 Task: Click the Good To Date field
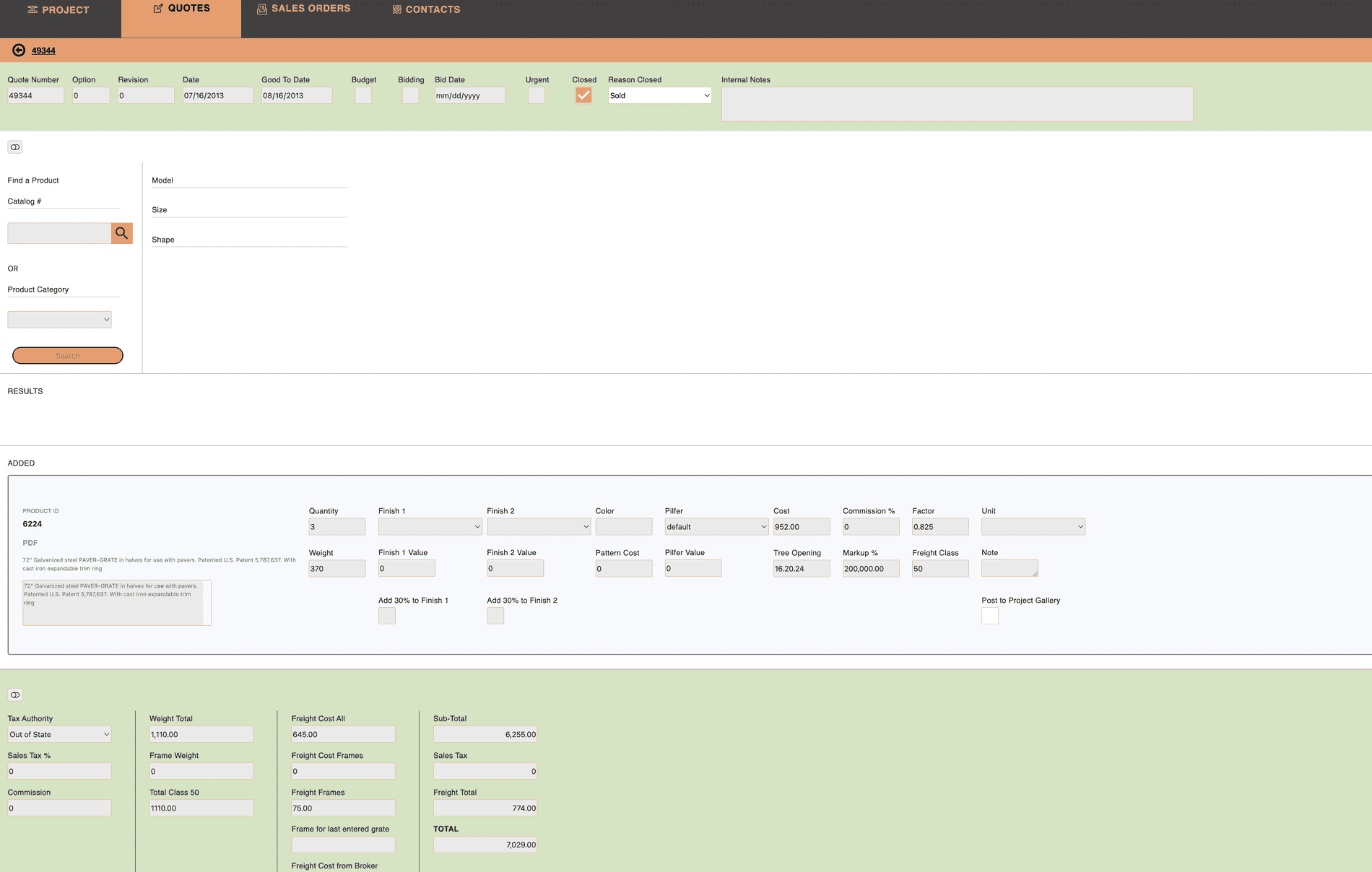click(x=297, y=95)
